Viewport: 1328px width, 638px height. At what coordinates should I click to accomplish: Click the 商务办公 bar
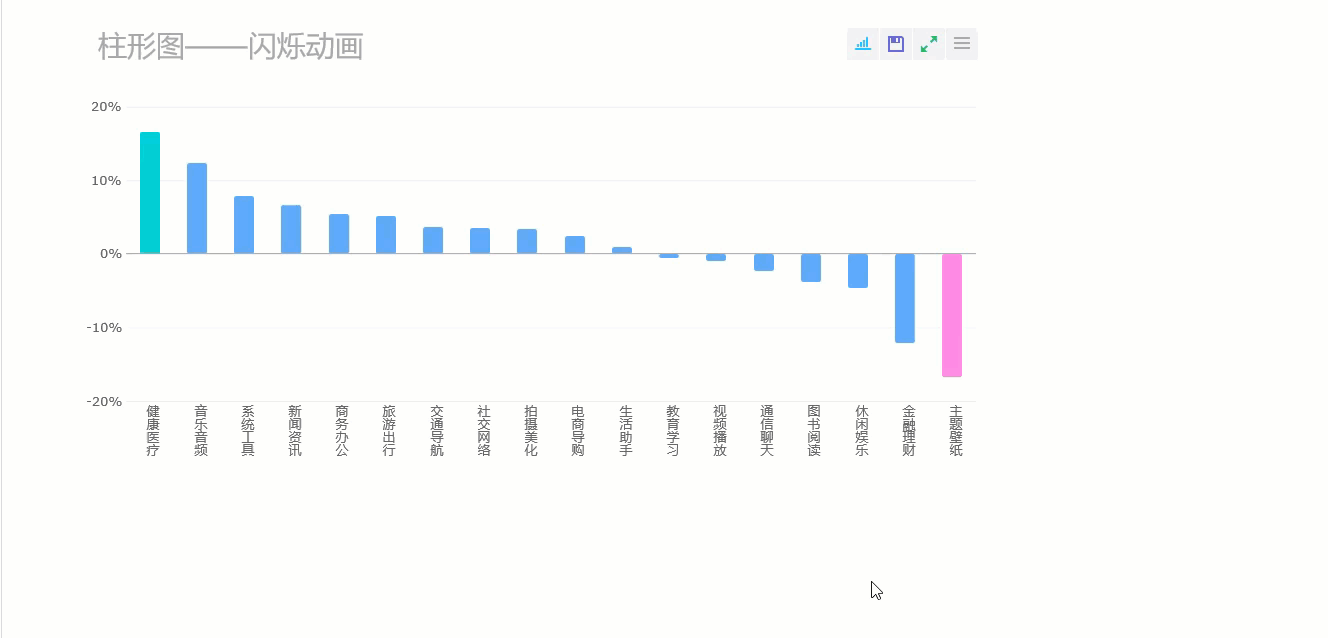click(x=339, y=234)
